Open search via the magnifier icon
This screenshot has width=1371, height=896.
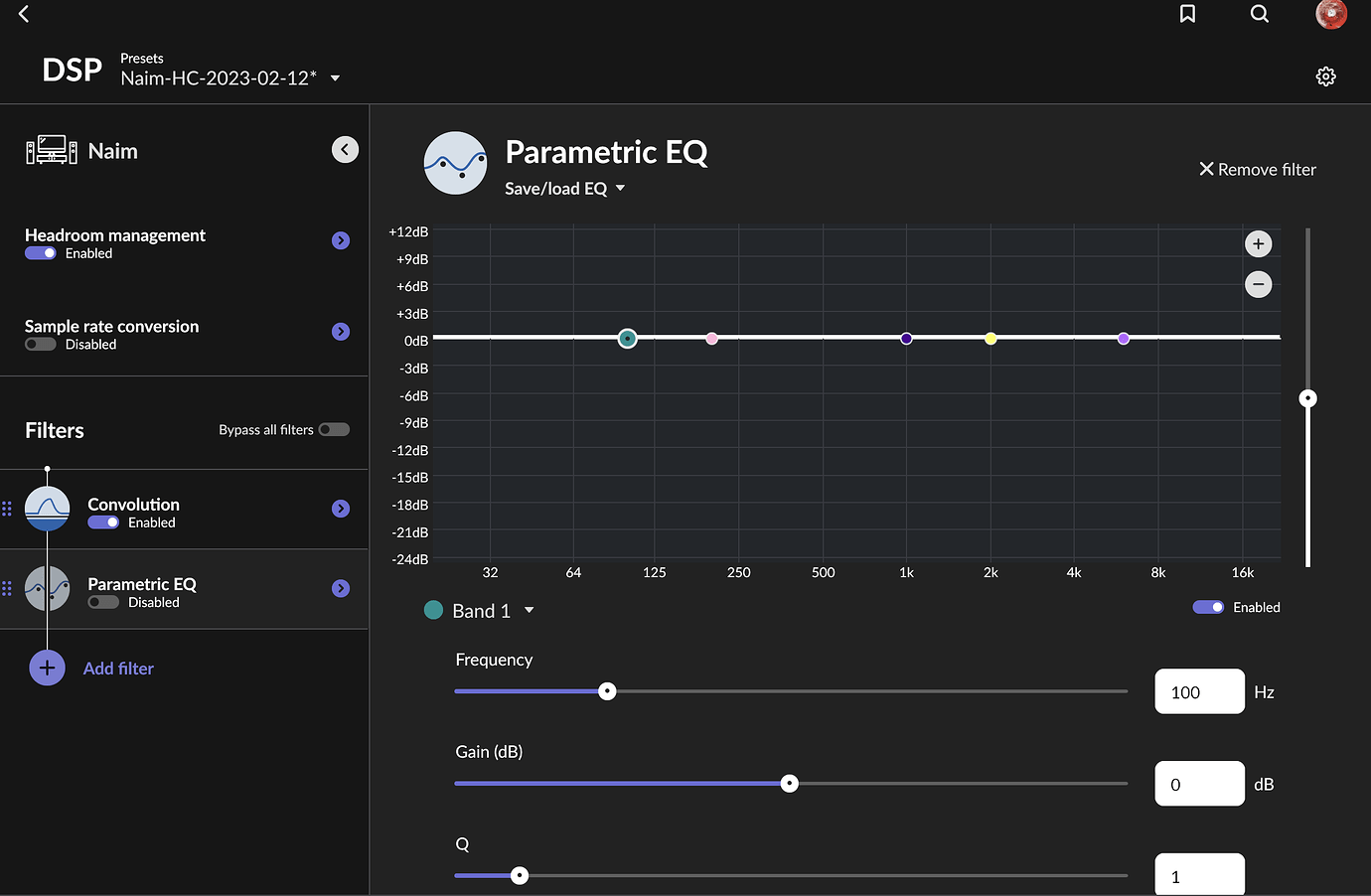tap(1259, 14)
